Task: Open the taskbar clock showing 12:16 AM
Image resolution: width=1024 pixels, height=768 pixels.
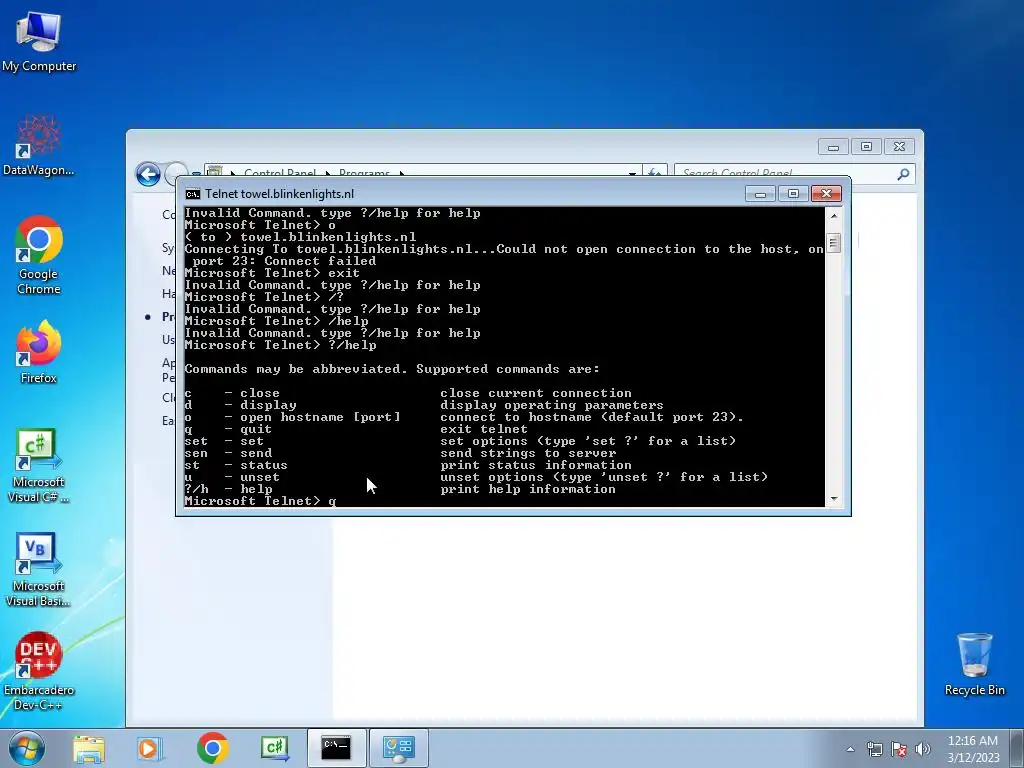Action: point(973,748)
